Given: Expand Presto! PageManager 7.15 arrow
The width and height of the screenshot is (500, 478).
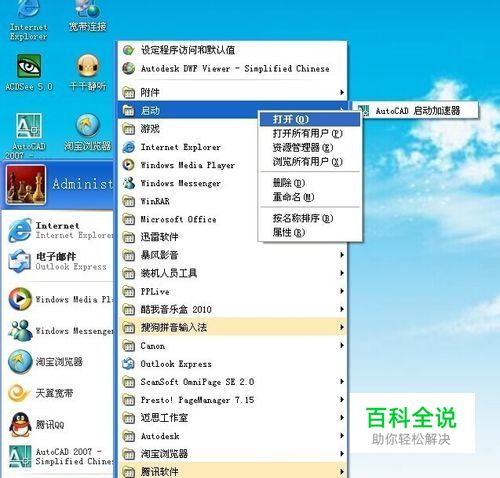Looking at the screenshot, I should pyautogui.click(x=342, y=400).
